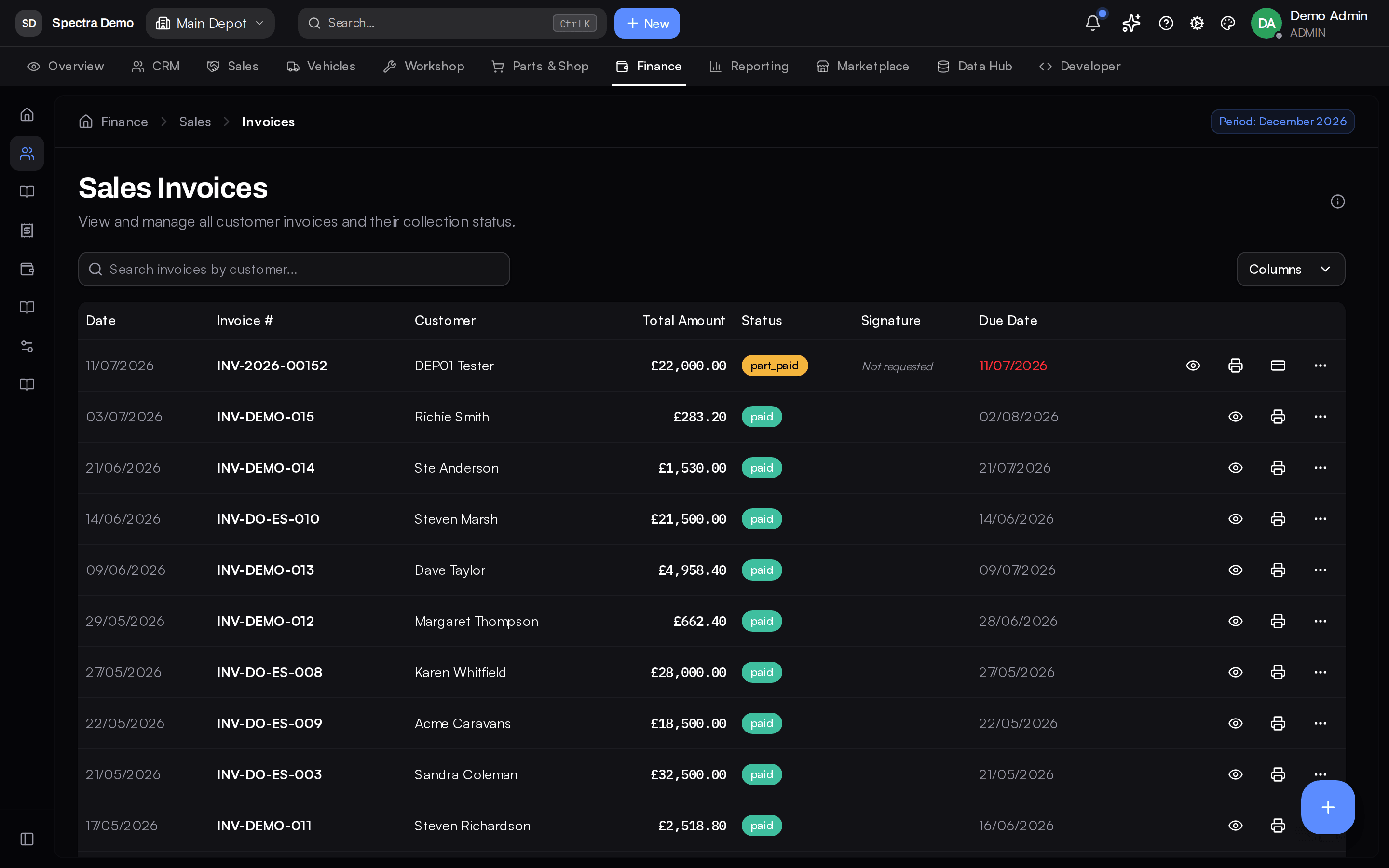The width and height of the screenshot is (1389, 868).
Task: Click the sidebar home icon
Action: tap(27, 114)
